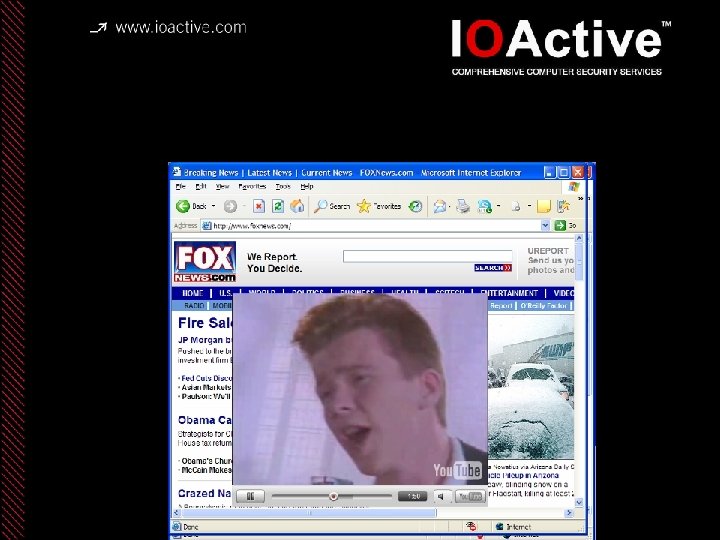Click the horizontal scrollbar left arrow
Viewport: 720px width, 540px height.
click(177, 513)
